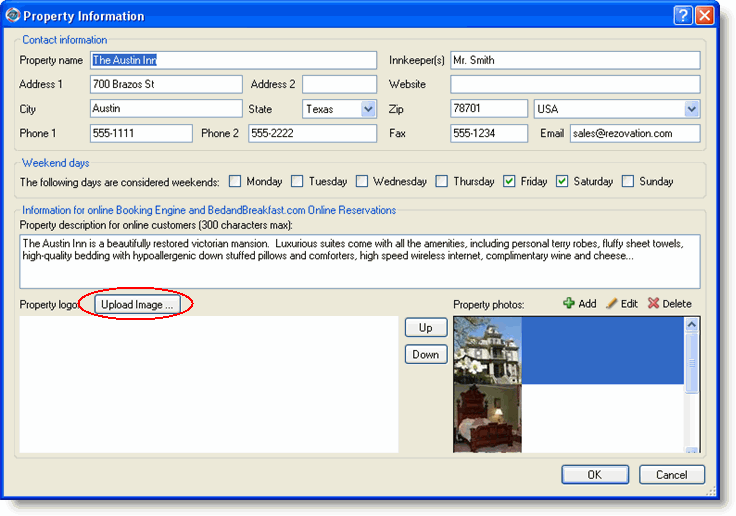The height and width of the screenshot is (516, 736).
Task: Open the State dropdown showing Texas
Action: pyautogui.click(x=368, y=109)
